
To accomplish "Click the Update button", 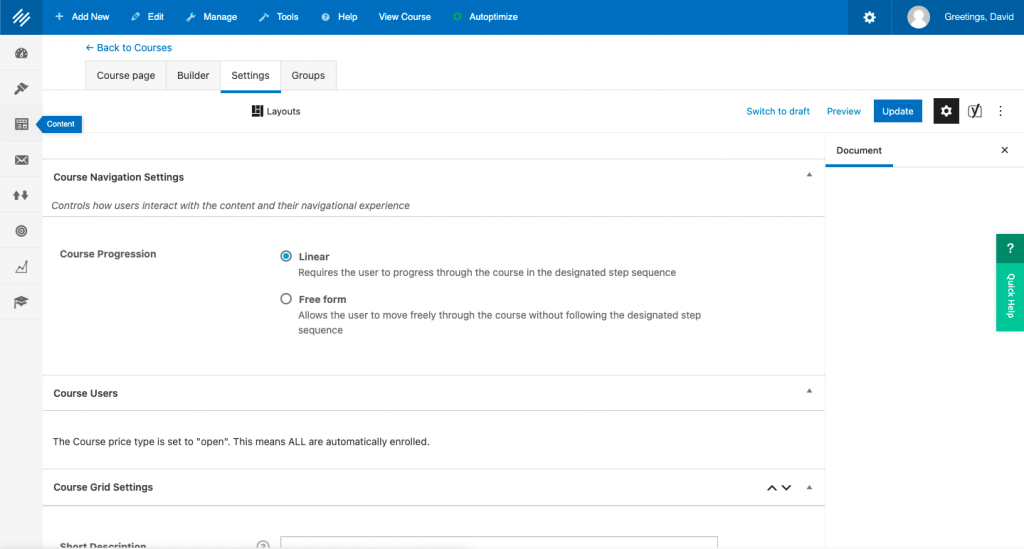I will coord(897,111).
